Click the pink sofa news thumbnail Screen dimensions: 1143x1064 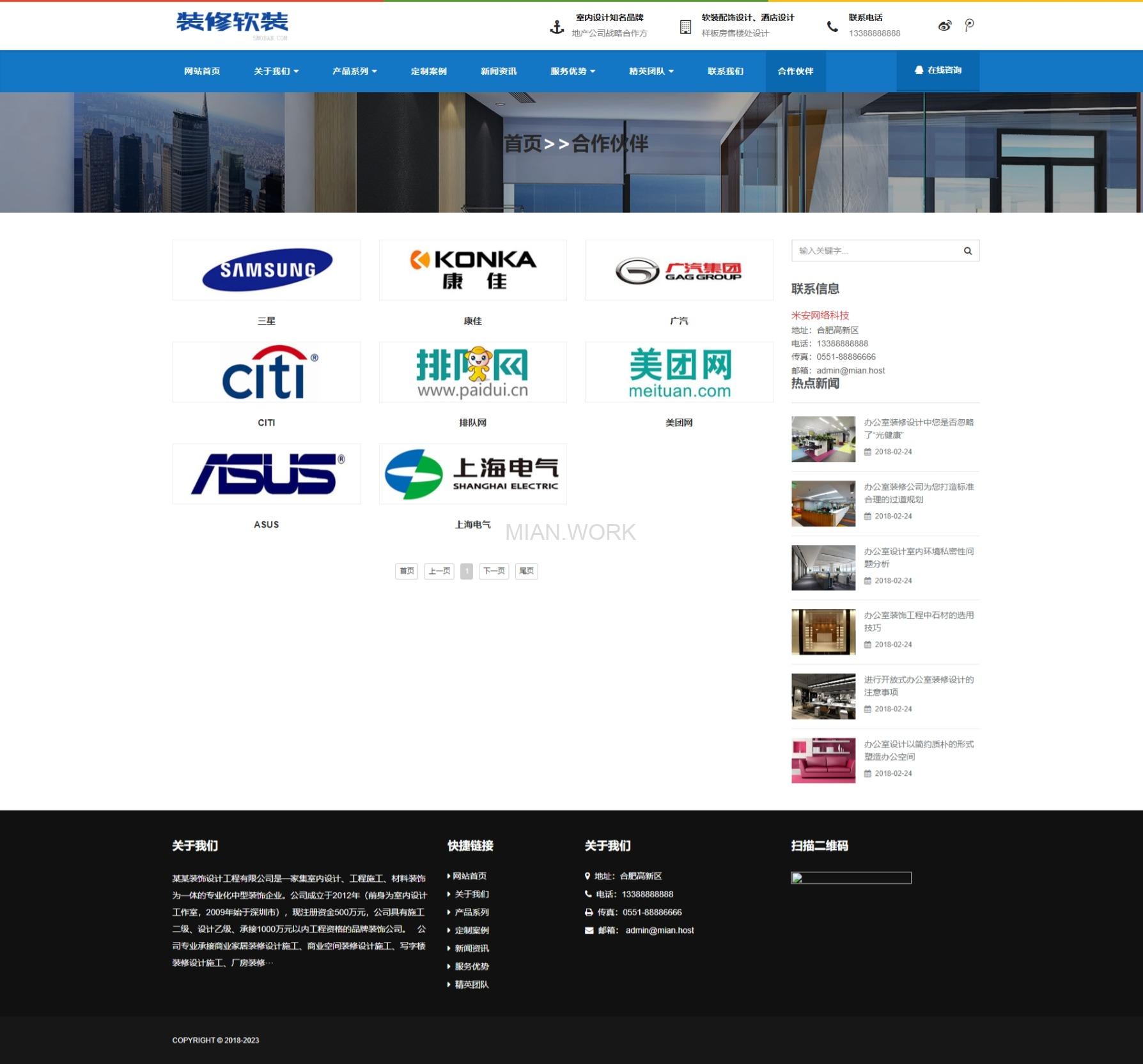pos(823,760)
